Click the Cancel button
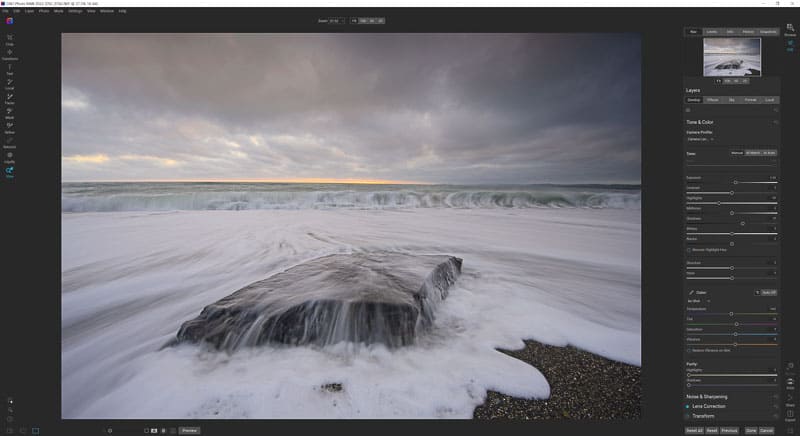This screenshot has height=436, width=800. [766, 431]
